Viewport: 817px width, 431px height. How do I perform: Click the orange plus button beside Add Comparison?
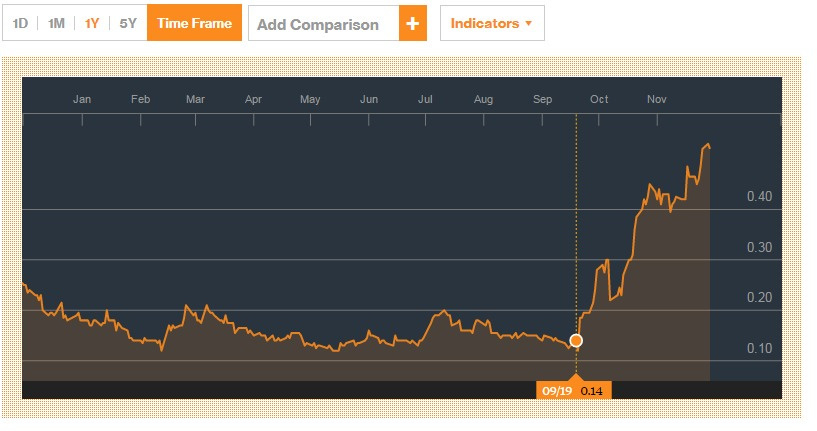click(x=413, y=23)
